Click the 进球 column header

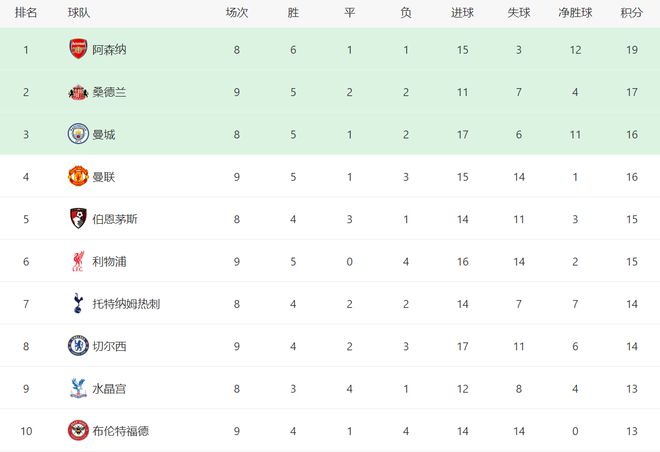click(x=462, y=14)
